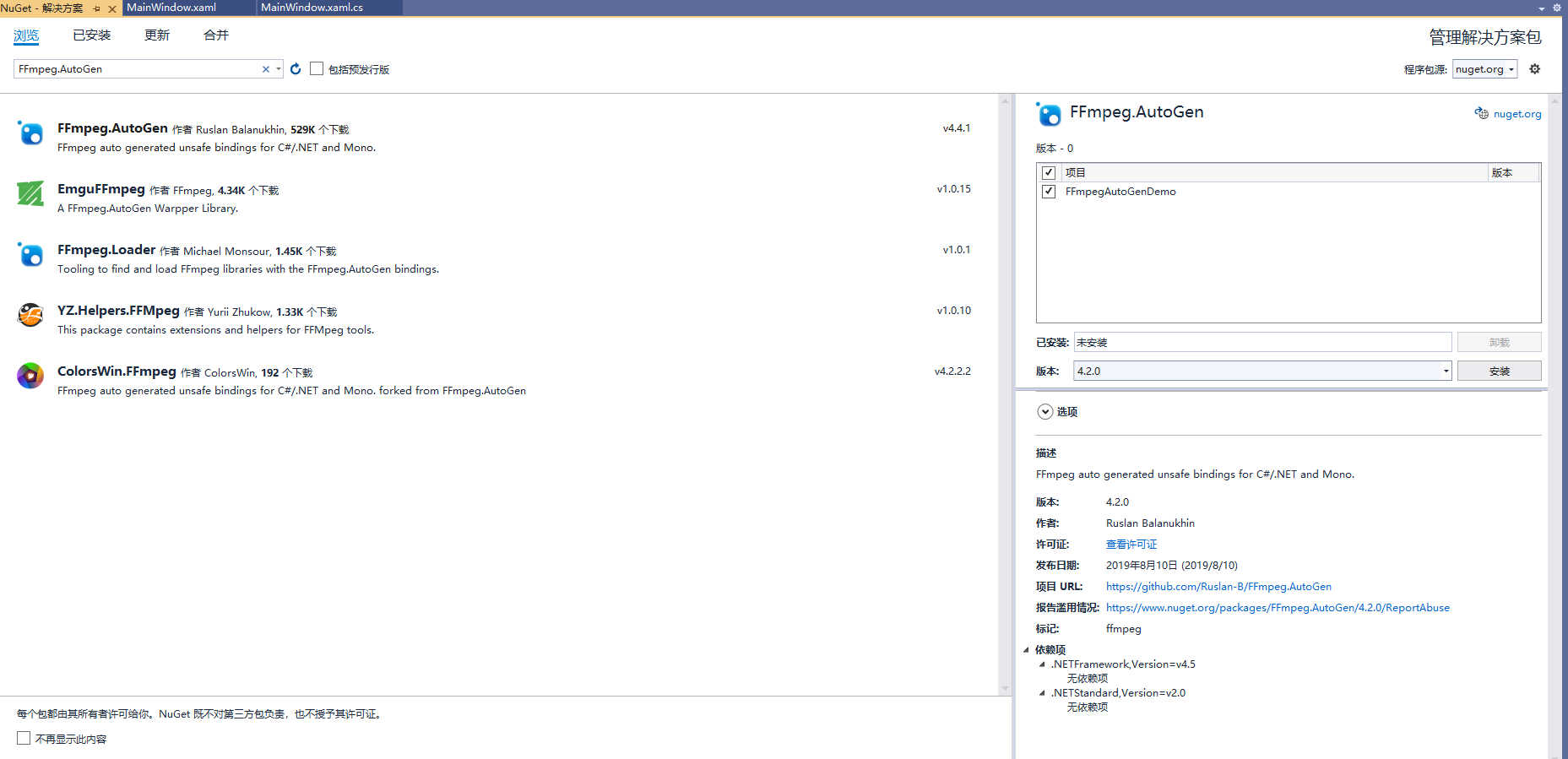Image resolution: width=1568 pixels, height=759 pixels.
Task: Open the package source nuget.org dropdown
Action: click(x=1484, y=69)
